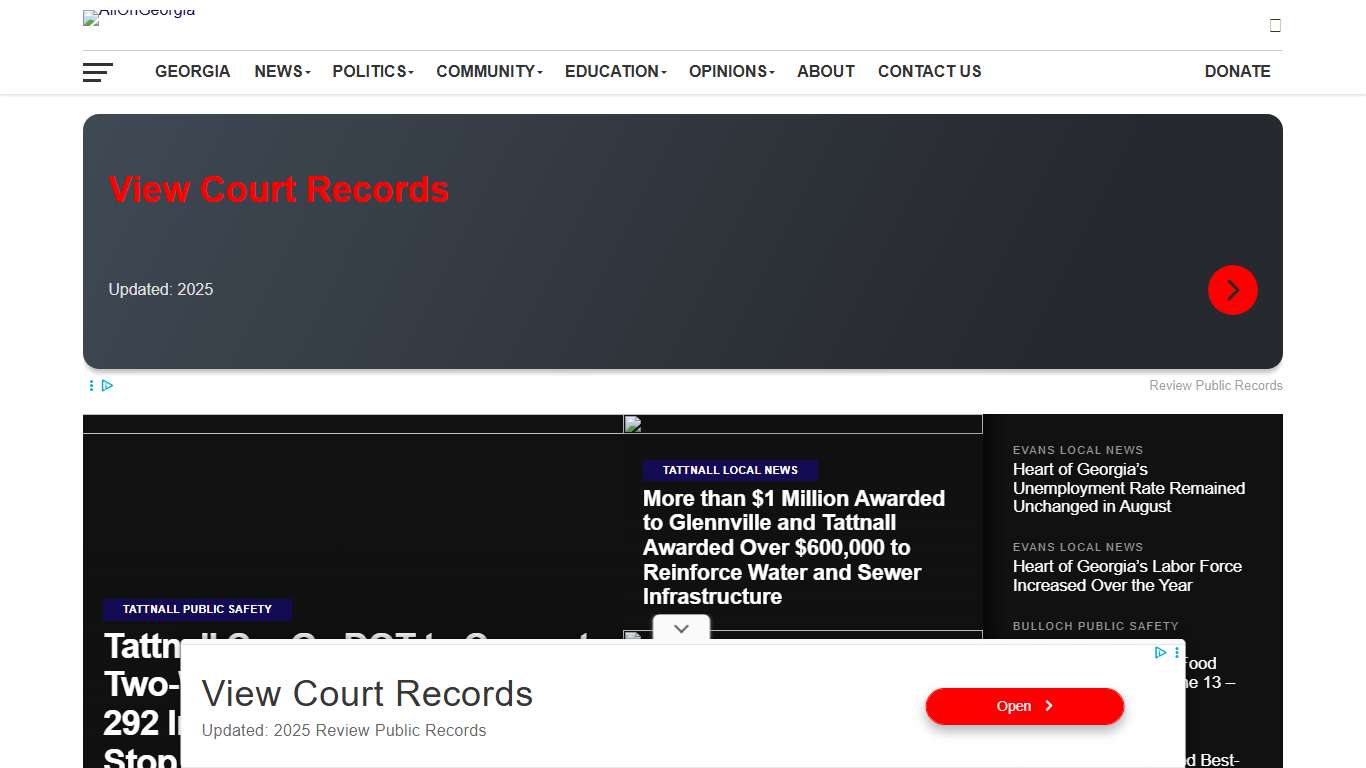
Task: Expand the Politics dropdown menu
Action: [372, 72]
